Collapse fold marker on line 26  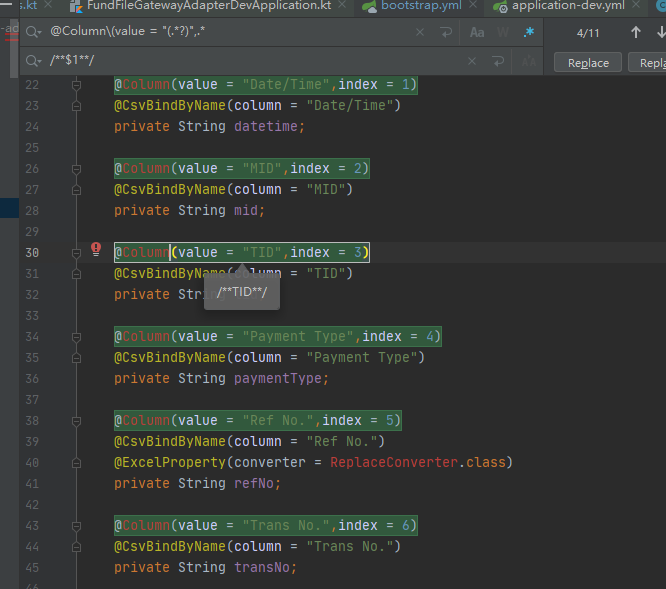coord(76,169)
